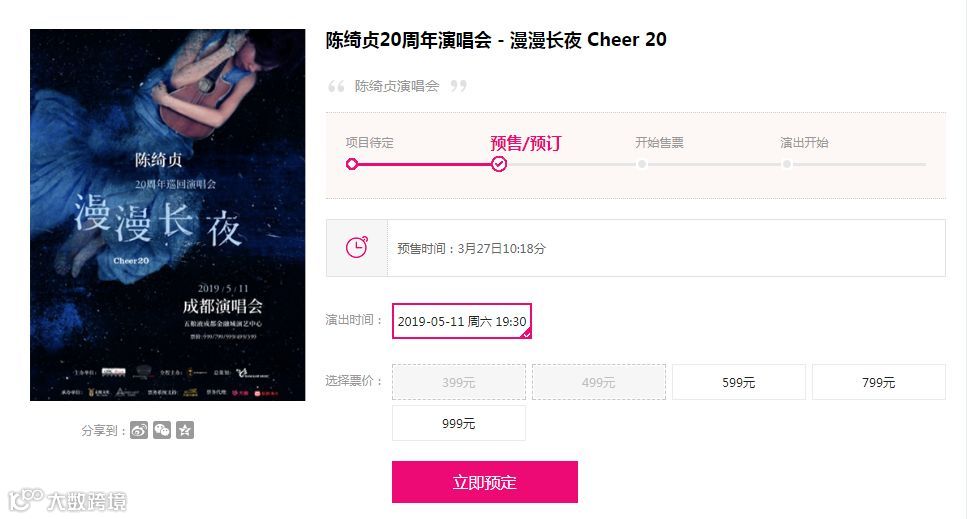Click the WeChat share icon
Screen dimensions: 967x519
[x=162, y=430]
